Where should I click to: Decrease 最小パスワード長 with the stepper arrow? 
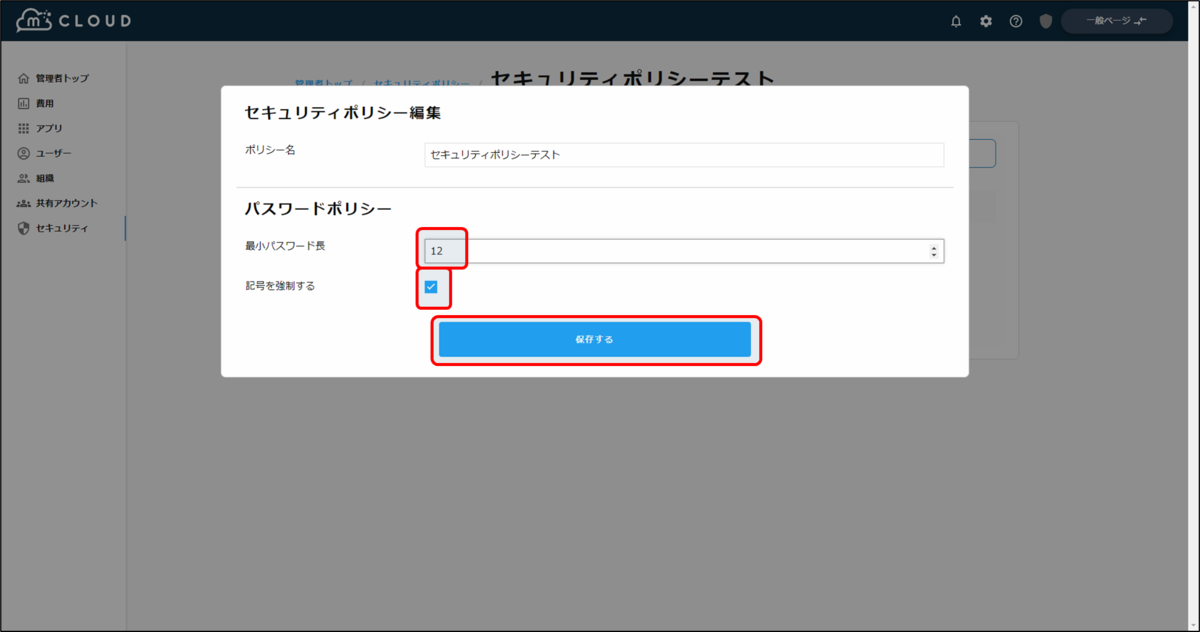click(935, 255)
